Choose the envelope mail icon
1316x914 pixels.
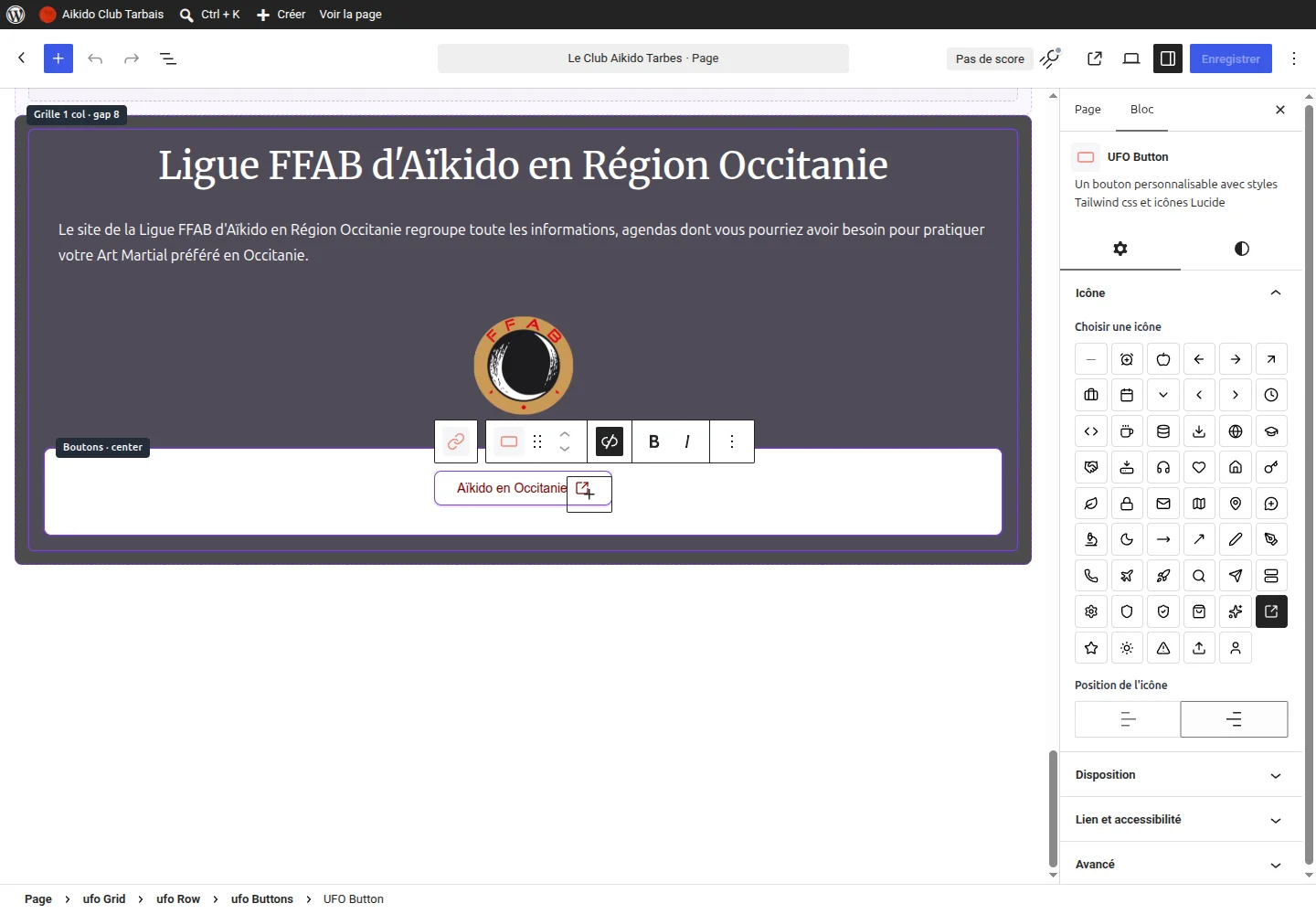[x=1163, y=504]
